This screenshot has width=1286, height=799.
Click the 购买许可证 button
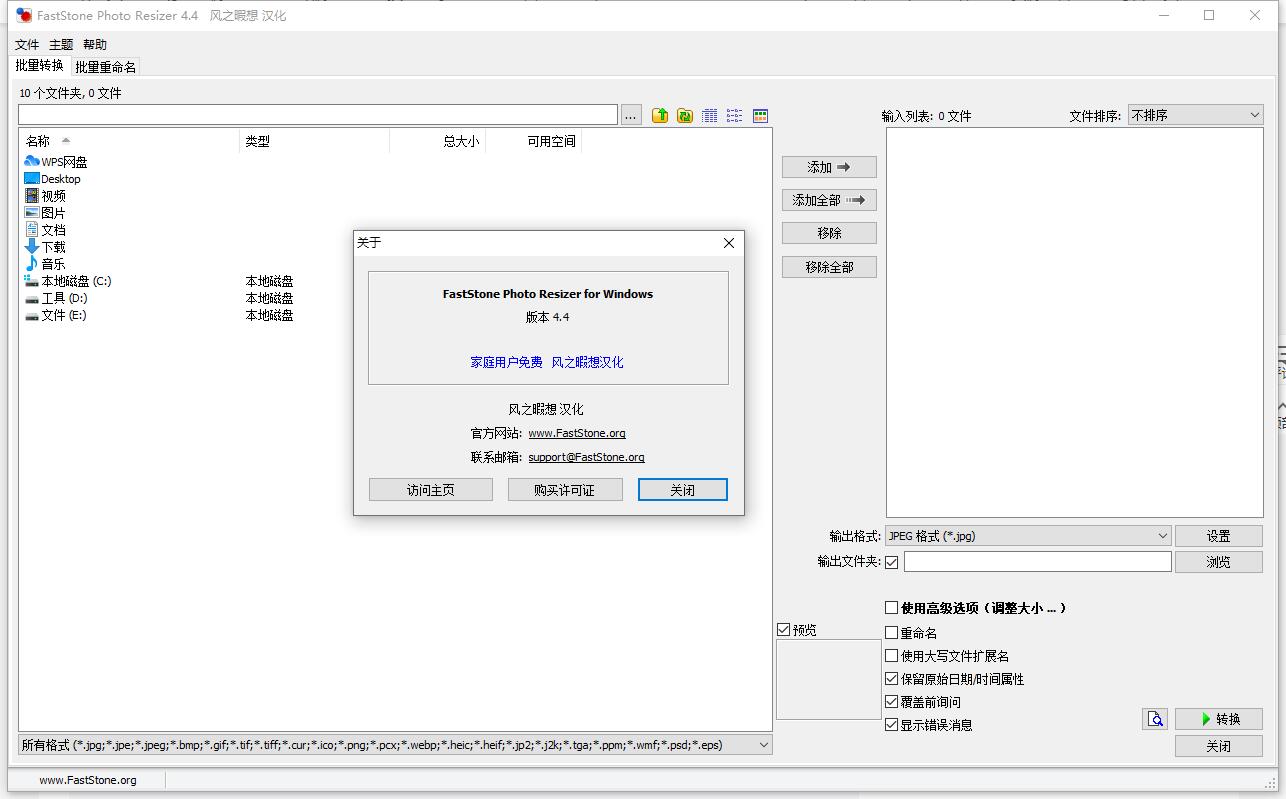565,489
